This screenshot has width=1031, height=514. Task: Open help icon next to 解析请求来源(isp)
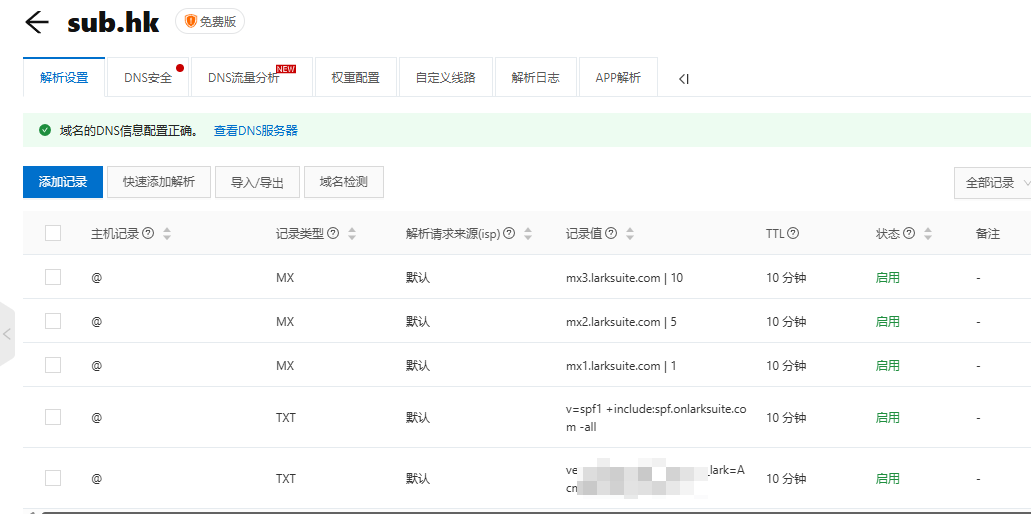[509, 233]
